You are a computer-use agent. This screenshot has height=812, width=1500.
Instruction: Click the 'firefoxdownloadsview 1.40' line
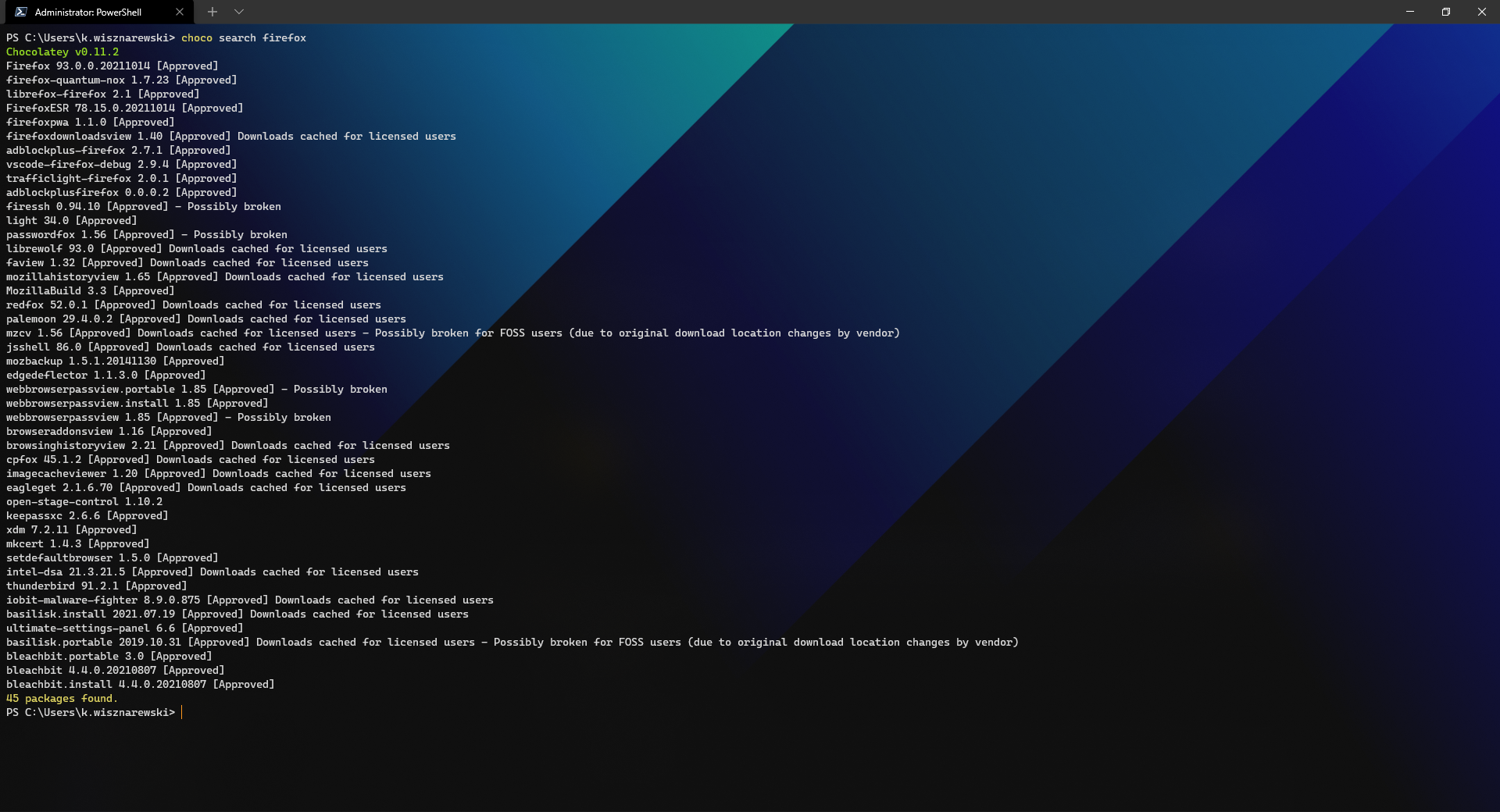pyautogui.click(x=231, y=136)
